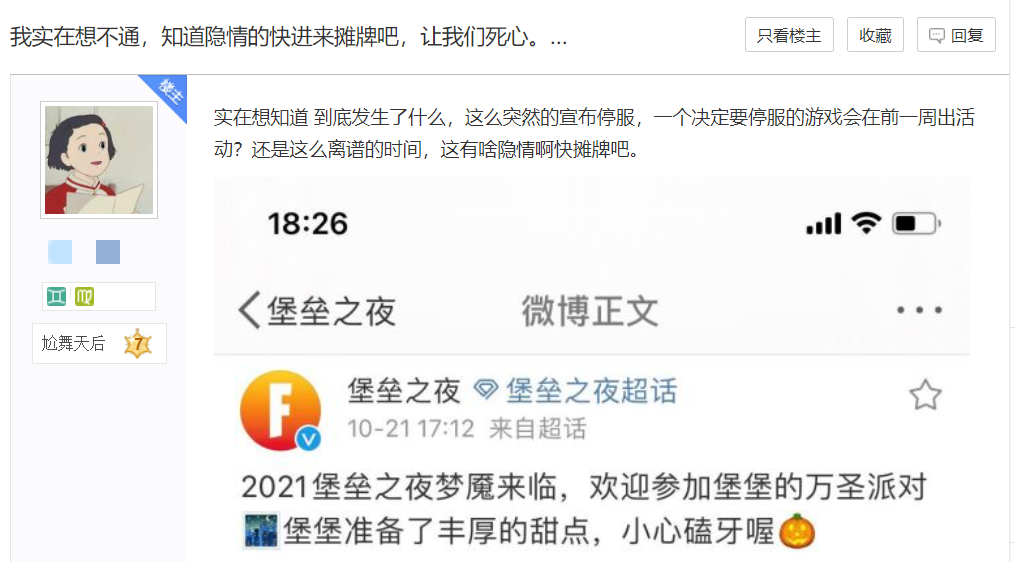Click the star favorite icon on post
1015x562 pixels.
coord(925,395)
